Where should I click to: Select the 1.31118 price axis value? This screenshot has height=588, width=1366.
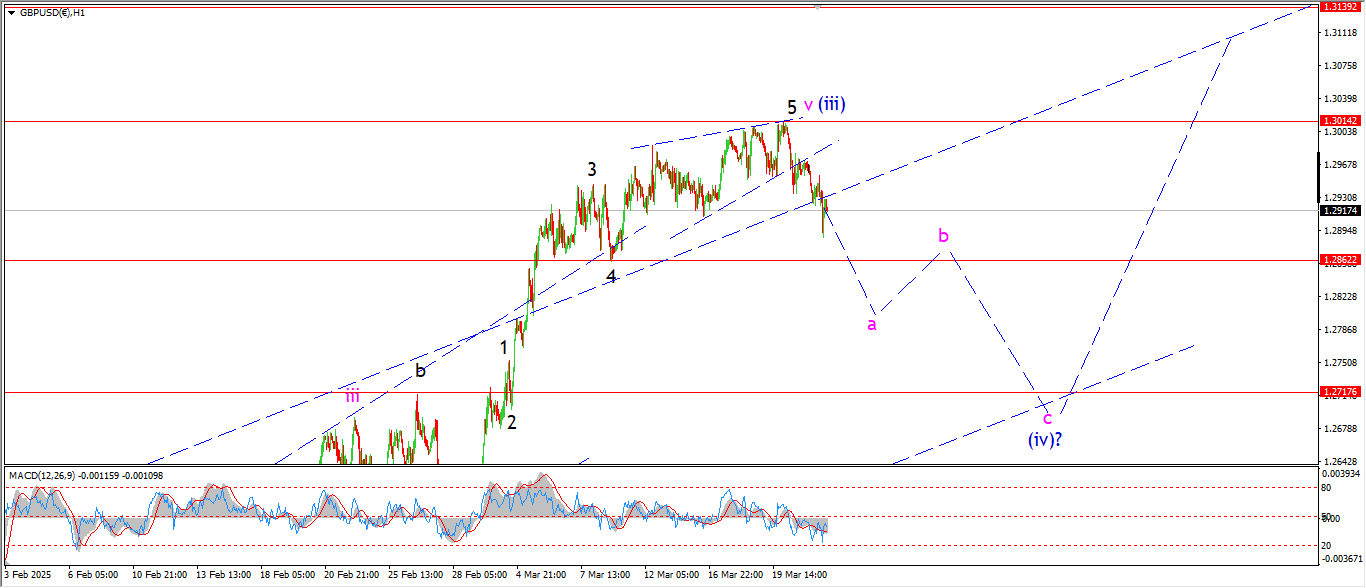[1338, 33]
